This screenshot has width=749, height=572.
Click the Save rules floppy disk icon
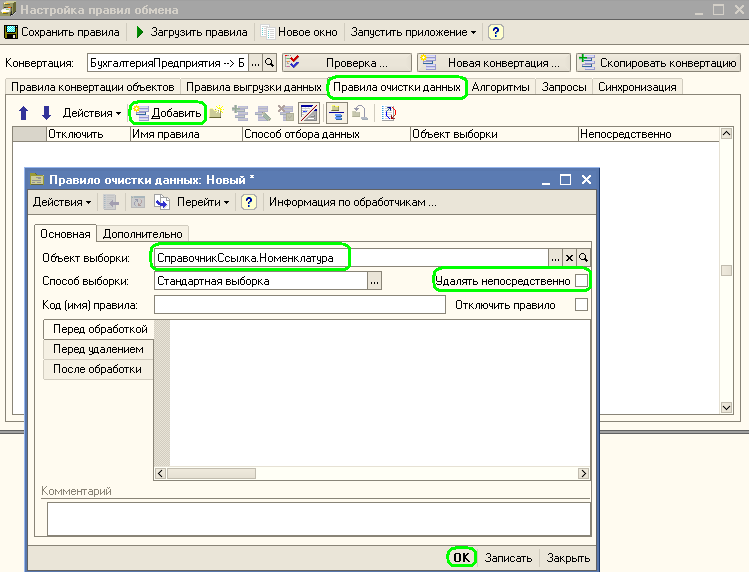coord(11,32)
